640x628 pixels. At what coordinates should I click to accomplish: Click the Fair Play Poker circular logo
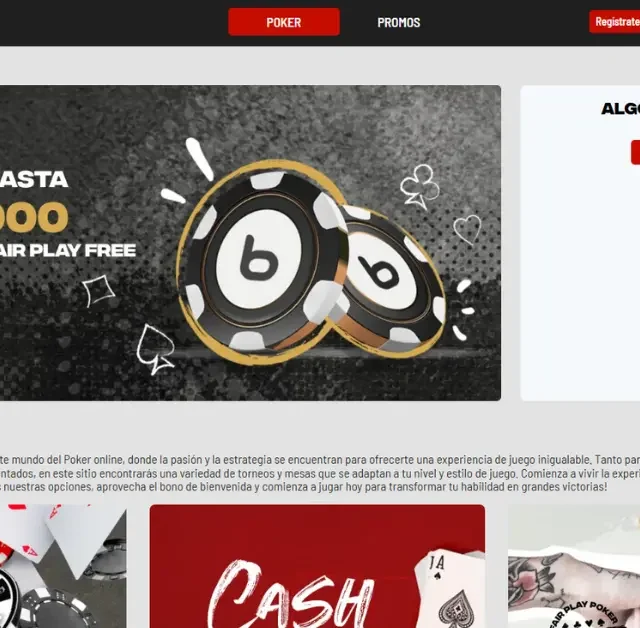point(584,614)
